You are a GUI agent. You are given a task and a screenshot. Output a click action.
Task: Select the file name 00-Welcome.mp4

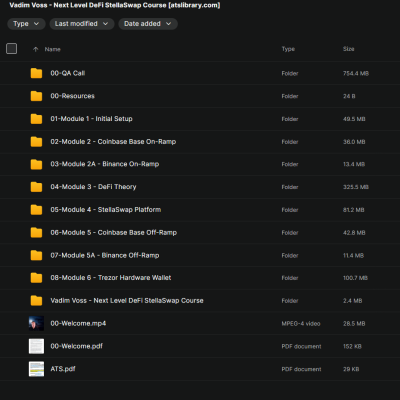click(x=78, y=323)
